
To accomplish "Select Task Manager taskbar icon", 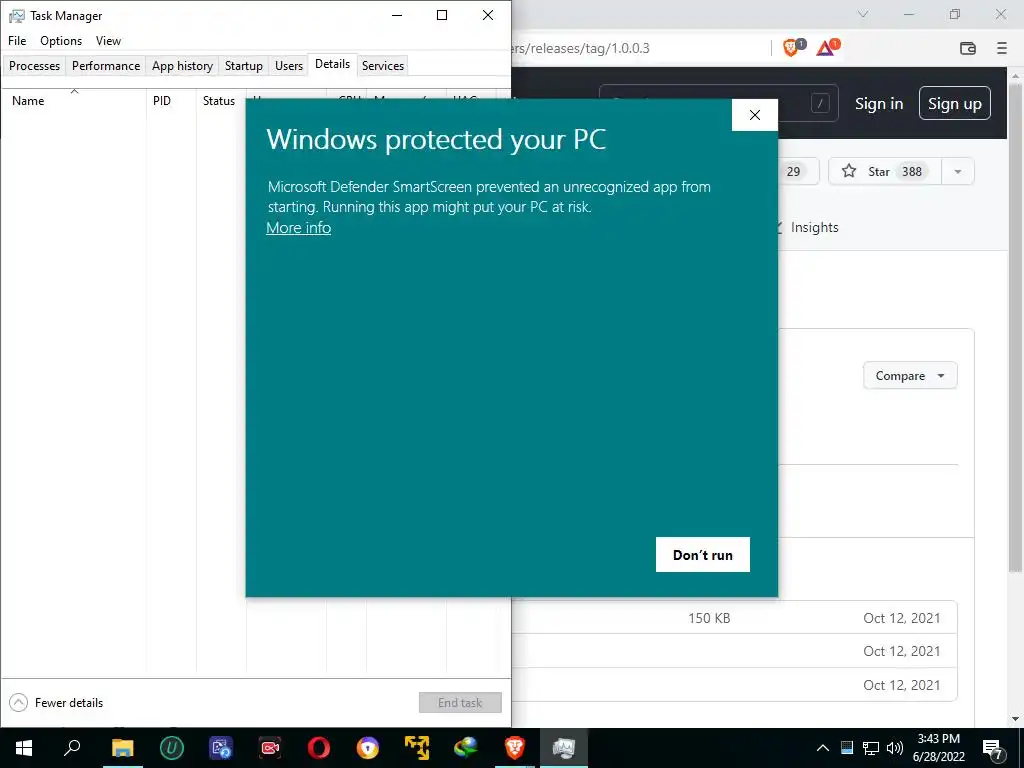I will point(564,748).
